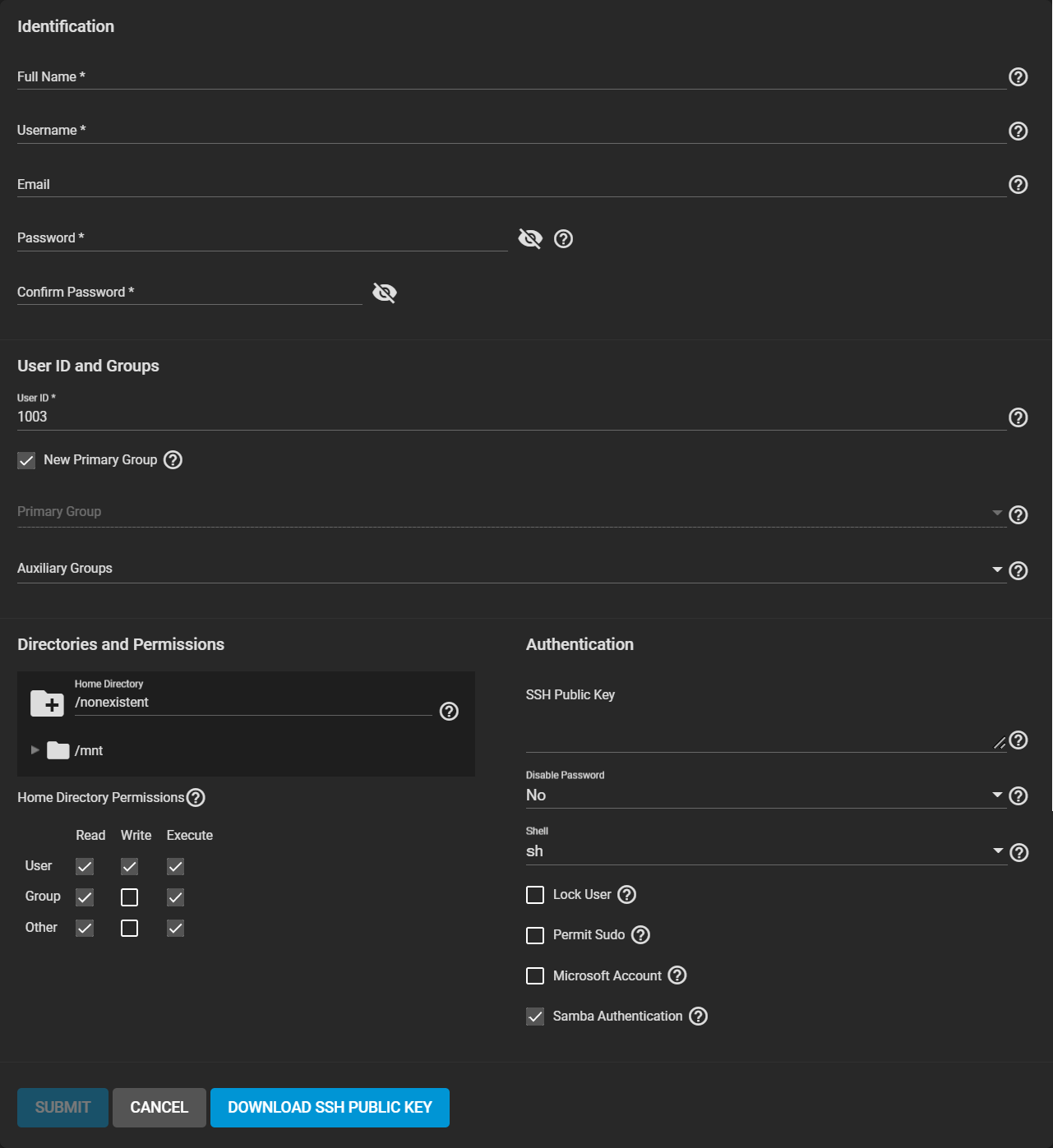Screen dimensions: 1053x1148
Task: Open the Disable Password dropdown
Action: (x=764, y=795)
